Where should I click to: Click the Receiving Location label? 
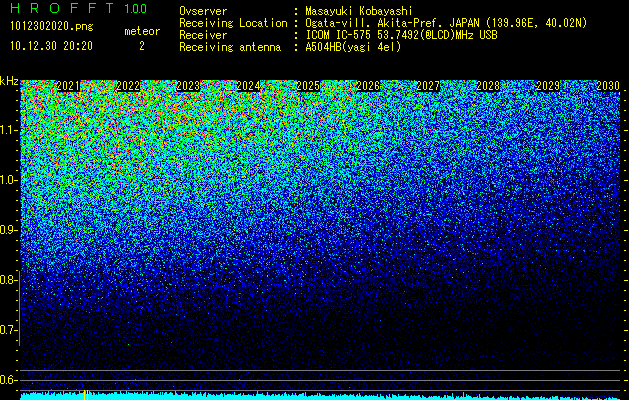tap(233, 23)
